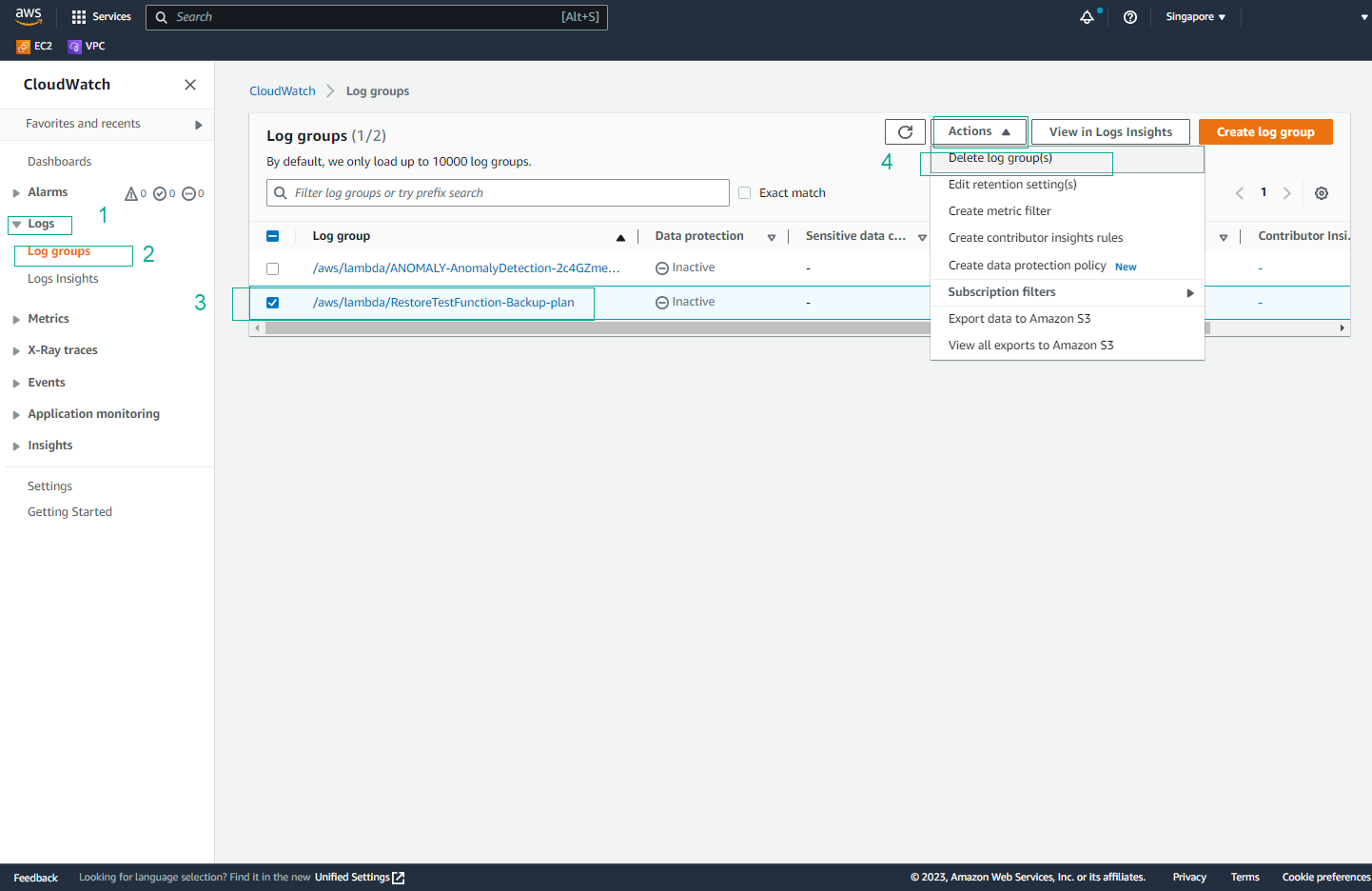Click the alarms in-alarm warning icon
1372x891 pixels.
[131, 193]
